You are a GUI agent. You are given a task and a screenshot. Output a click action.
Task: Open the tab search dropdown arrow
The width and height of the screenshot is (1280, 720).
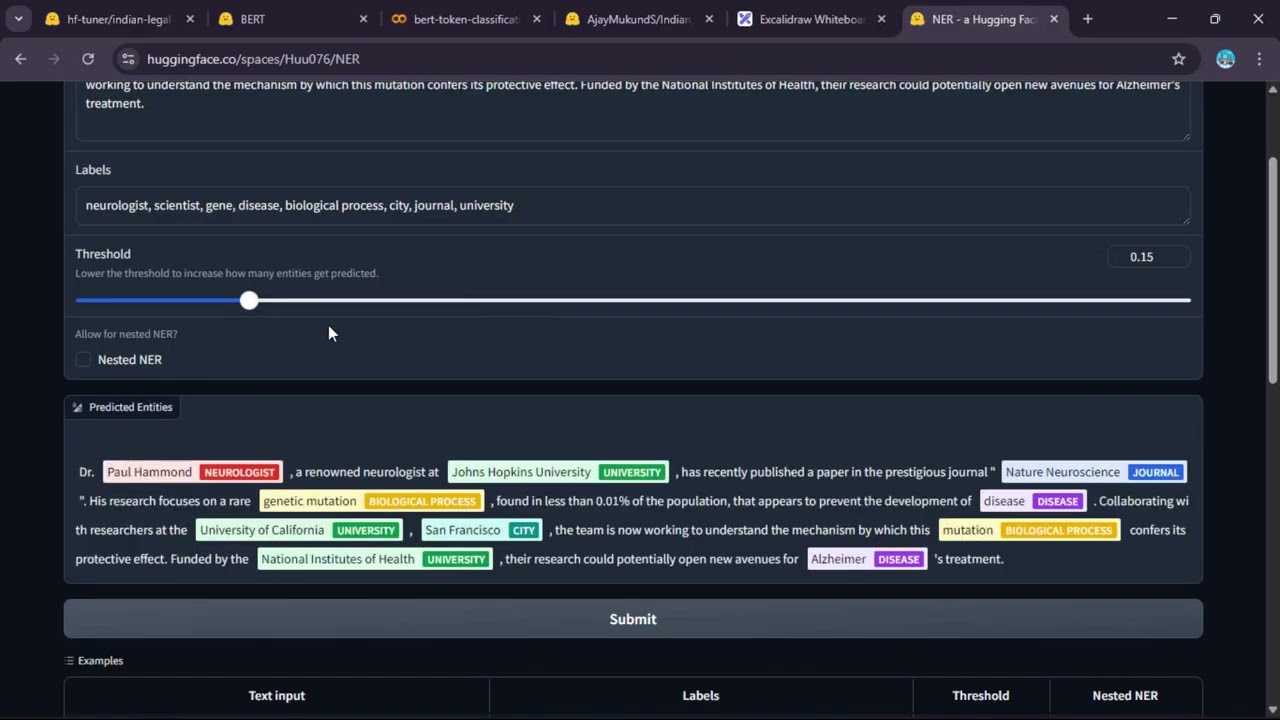18,19
